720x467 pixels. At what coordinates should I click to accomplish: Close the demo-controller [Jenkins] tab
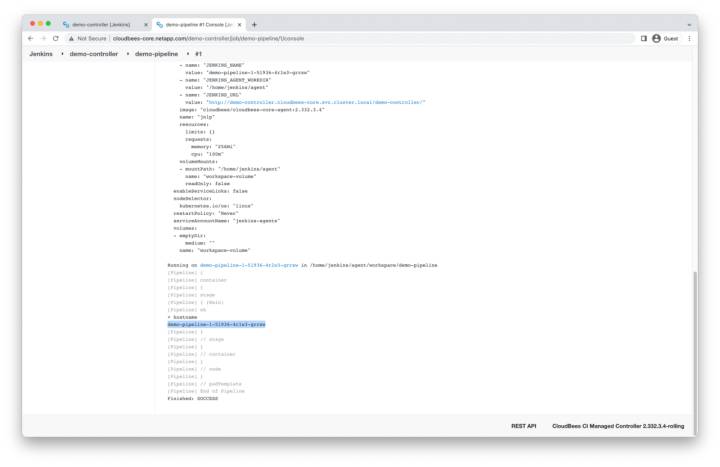click(146, 24)
